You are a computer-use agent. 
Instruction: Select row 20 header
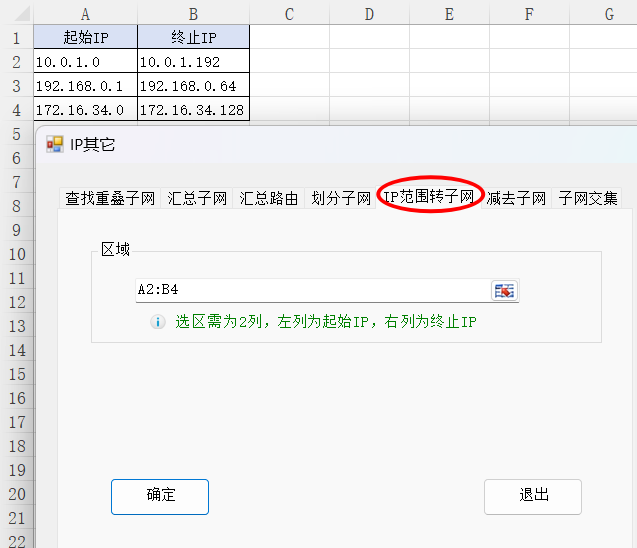click(17, 494)
